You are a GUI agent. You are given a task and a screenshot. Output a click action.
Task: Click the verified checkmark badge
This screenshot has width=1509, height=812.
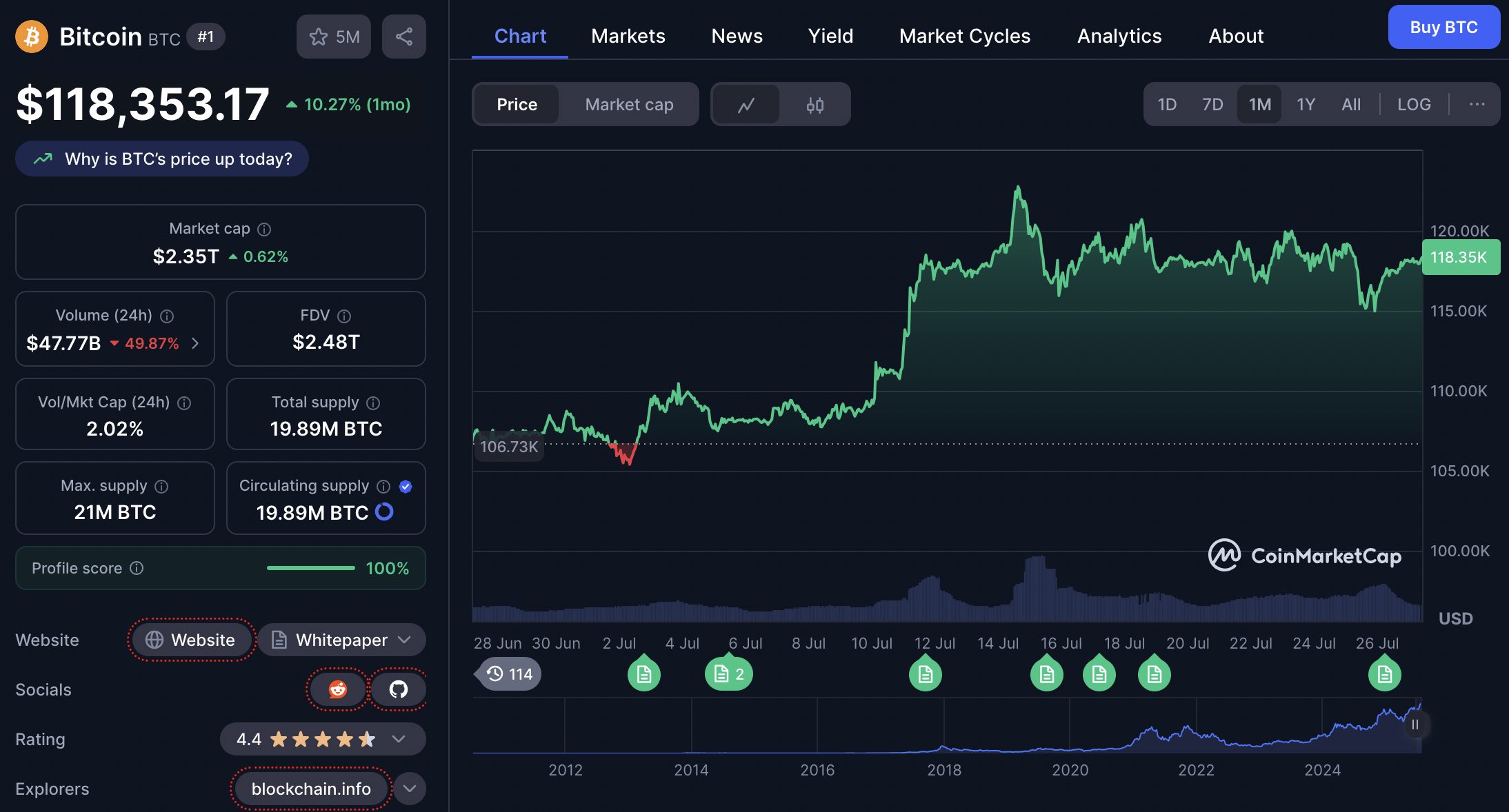point(406,486)
